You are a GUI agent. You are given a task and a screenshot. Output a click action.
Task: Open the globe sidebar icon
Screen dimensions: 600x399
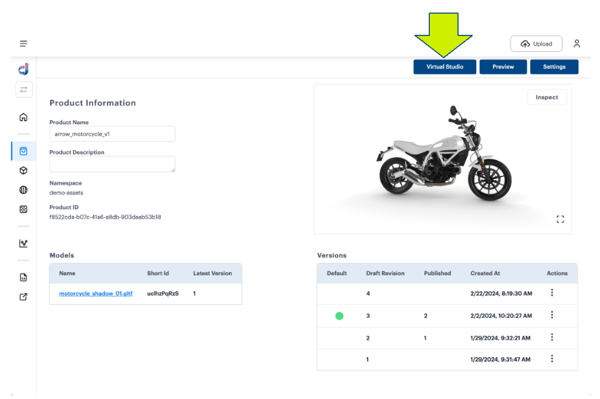click(23, 190)
